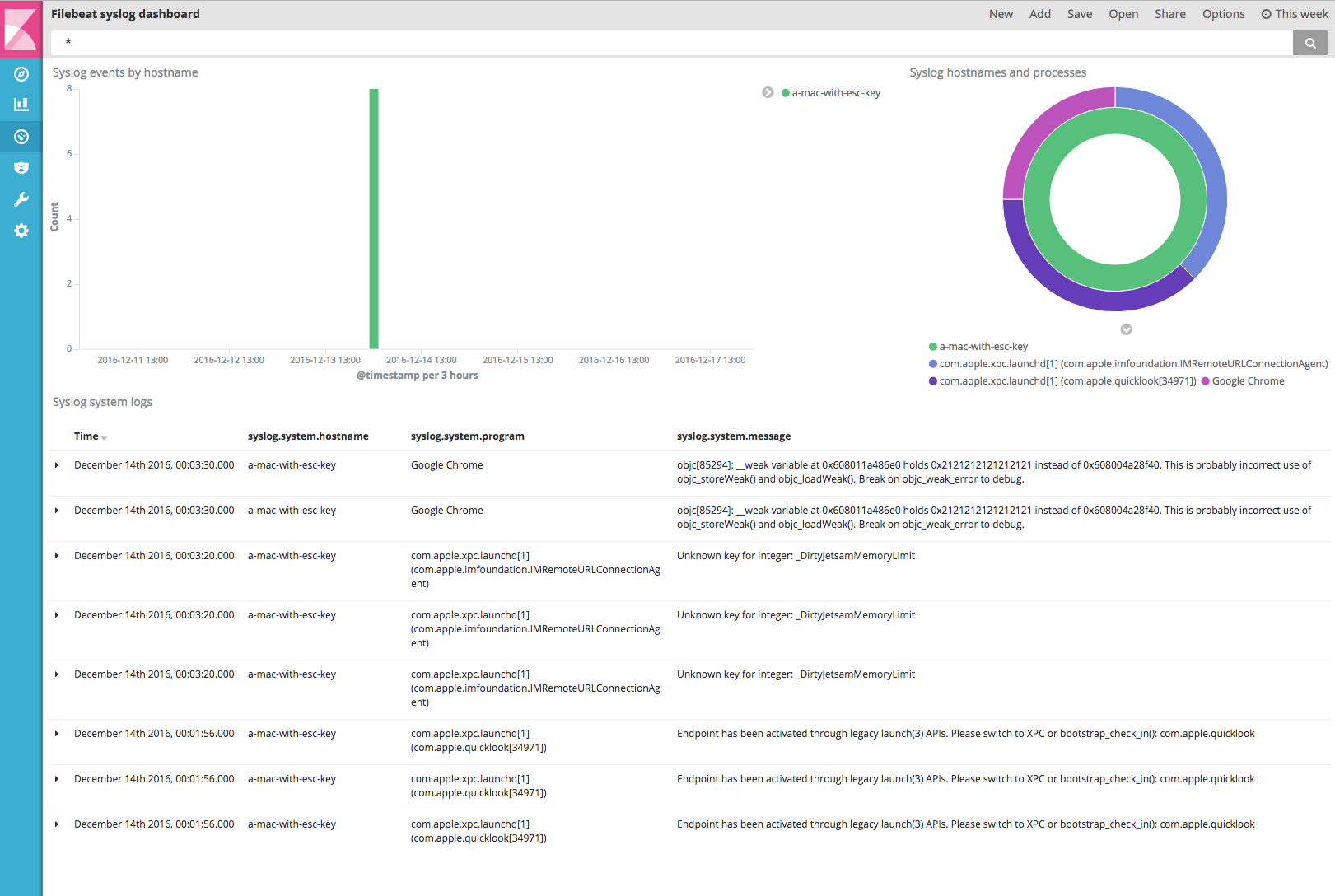Open the Discover compass icon in sidebar
The image size is (1335, 896).
[x=21, y=73]
